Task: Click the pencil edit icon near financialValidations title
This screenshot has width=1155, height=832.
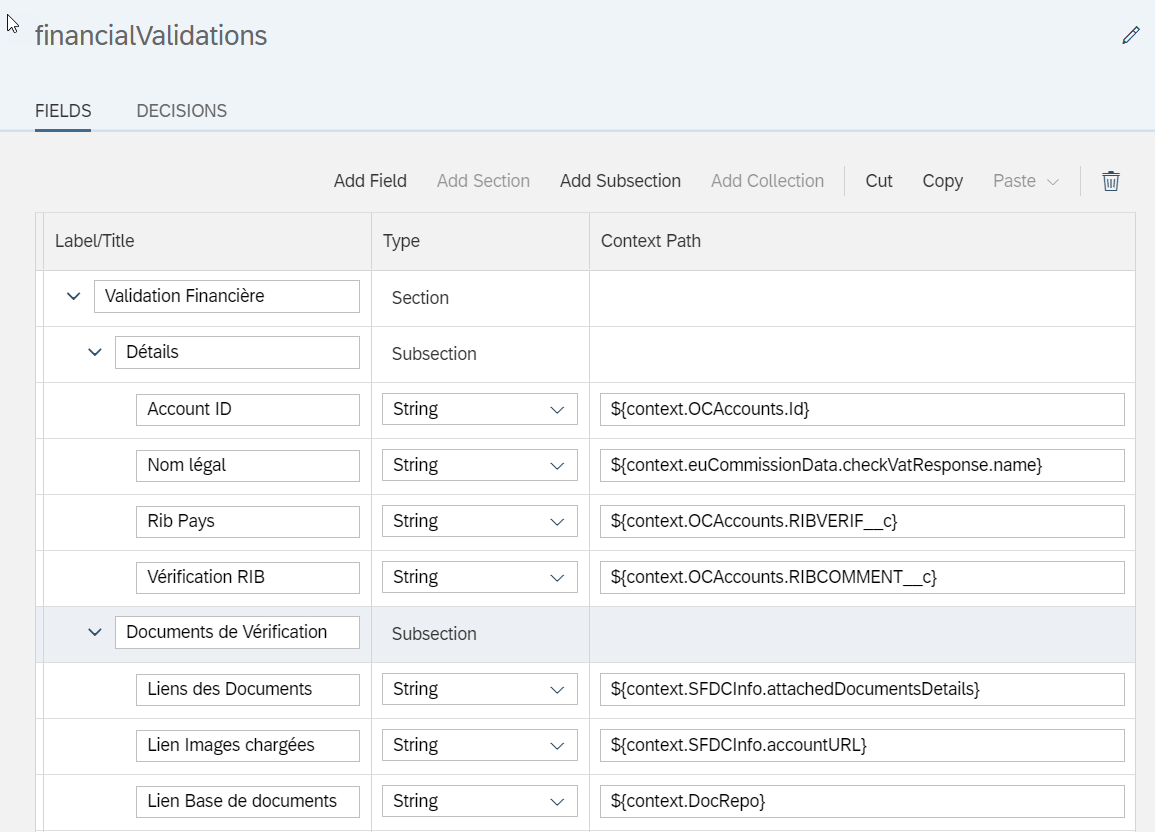Action: pos(1131,35)
